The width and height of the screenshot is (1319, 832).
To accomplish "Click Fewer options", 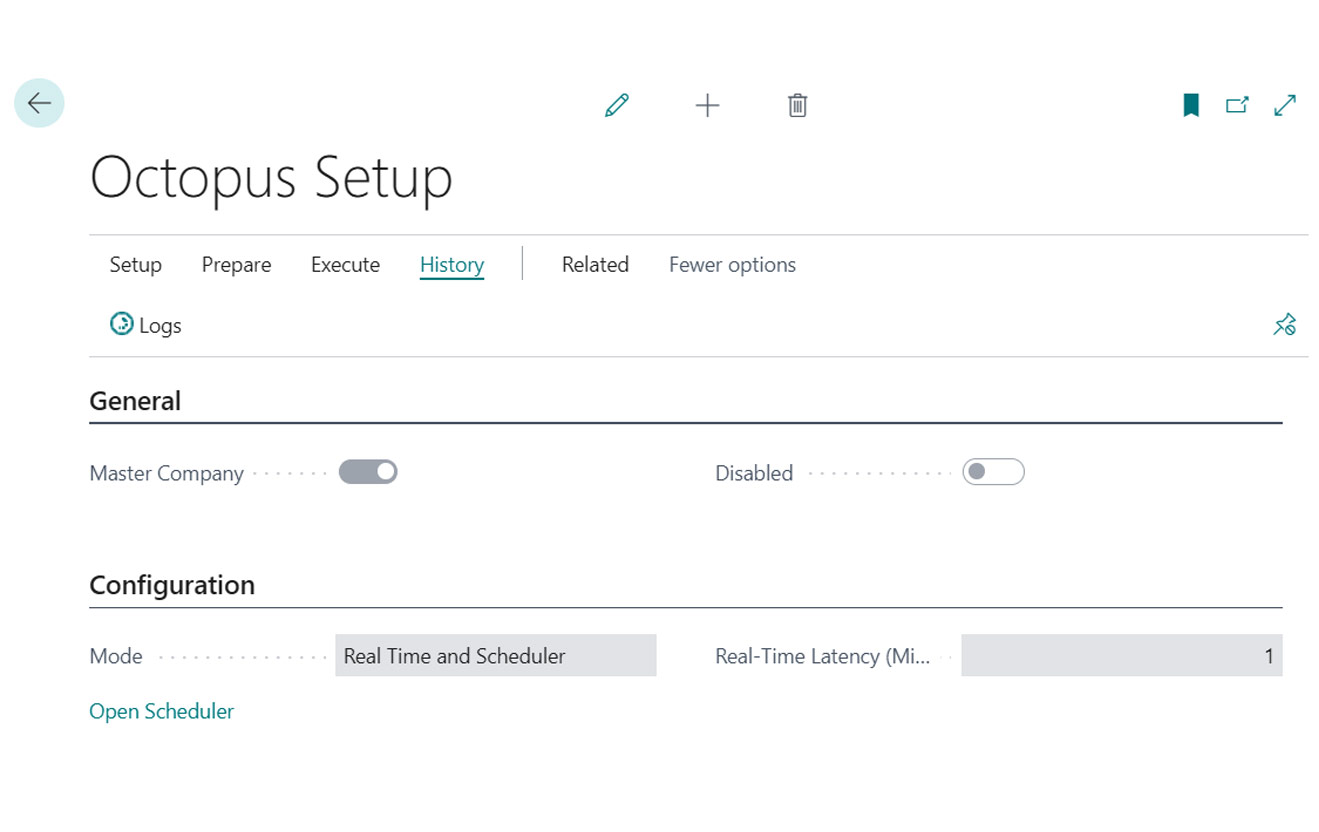I will (x=732, y=265).
